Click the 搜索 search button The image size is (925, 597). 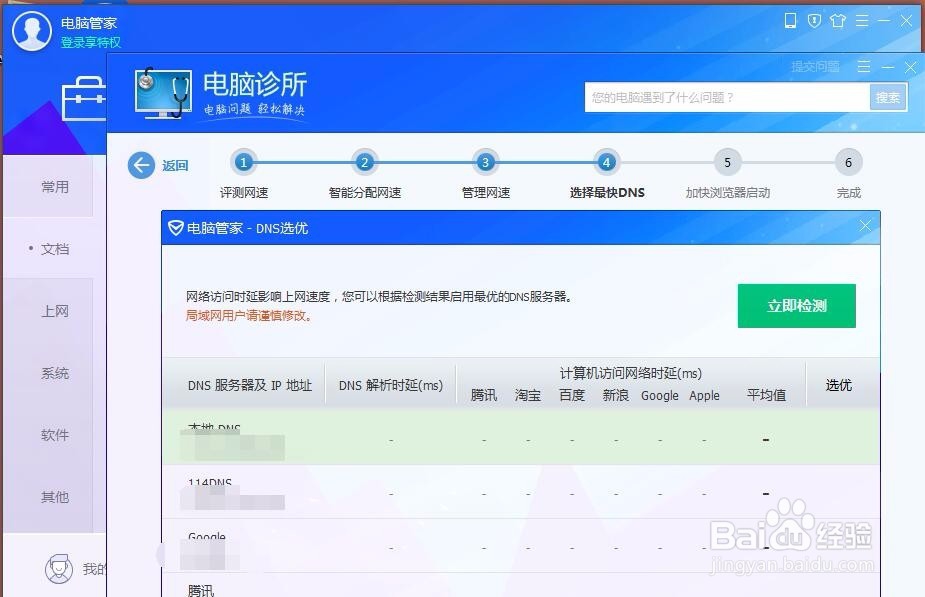887,97
